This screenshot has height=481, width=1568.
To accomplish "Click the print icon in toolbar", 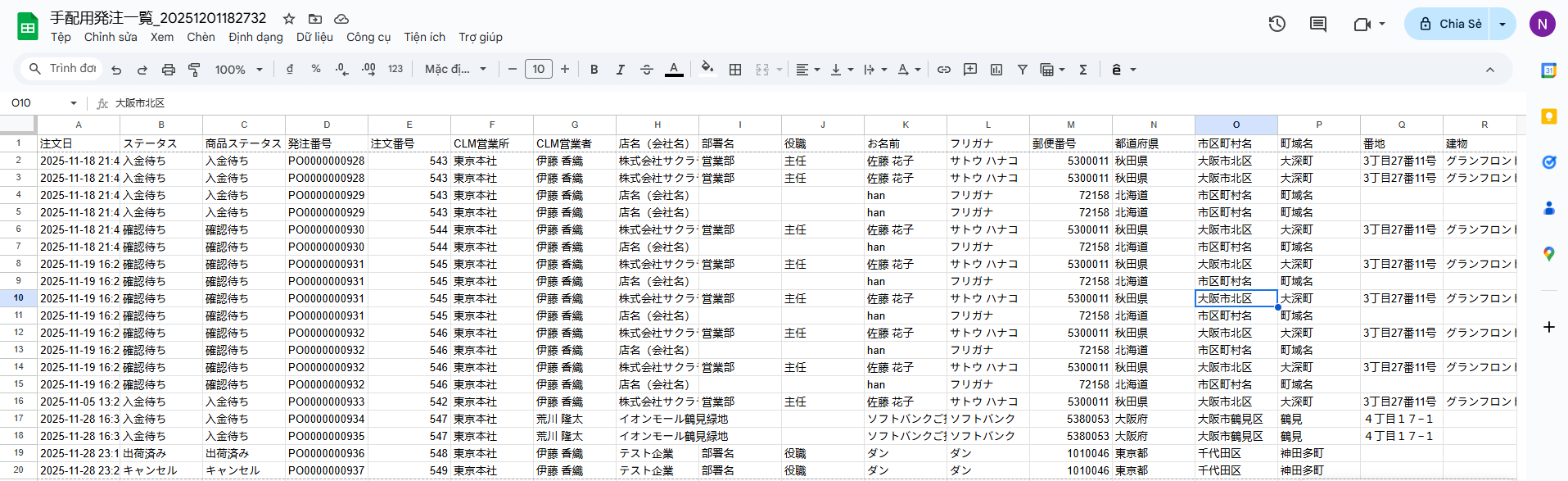I will coord(168,70).
